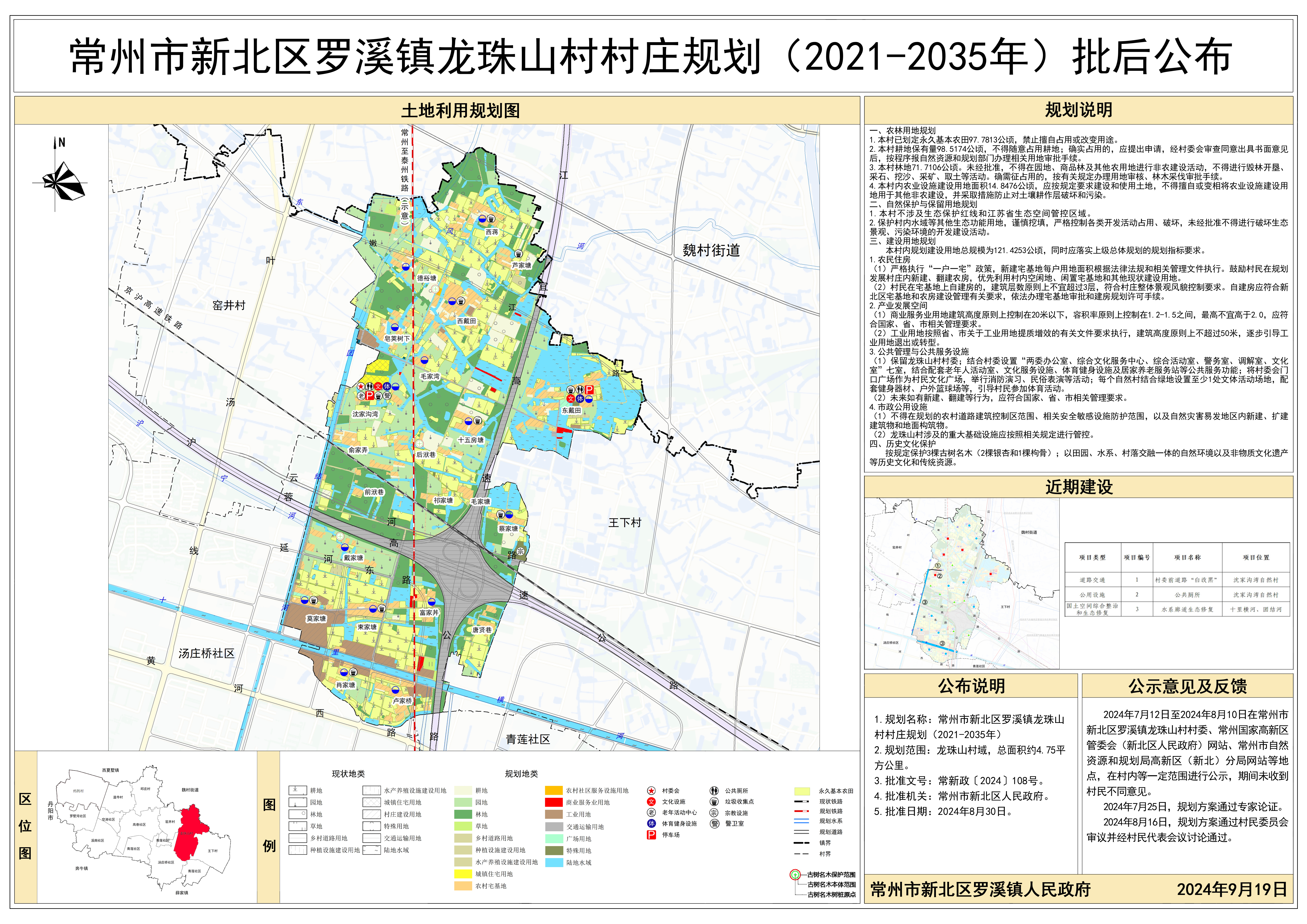Click the 停车场 red P icon in the legend
The image size is (1307, 924).
tap(651, 835)
